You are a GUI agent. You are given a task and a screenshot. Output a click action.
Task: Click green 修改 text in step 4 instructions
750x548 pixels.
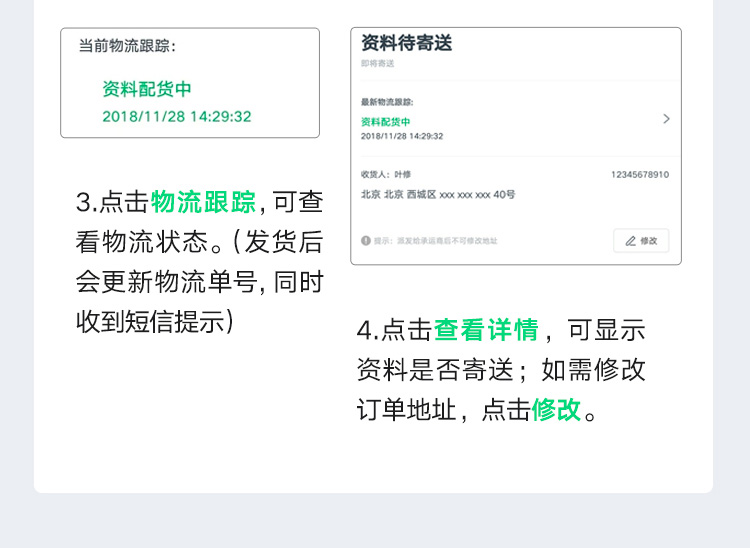click(556, 410)
